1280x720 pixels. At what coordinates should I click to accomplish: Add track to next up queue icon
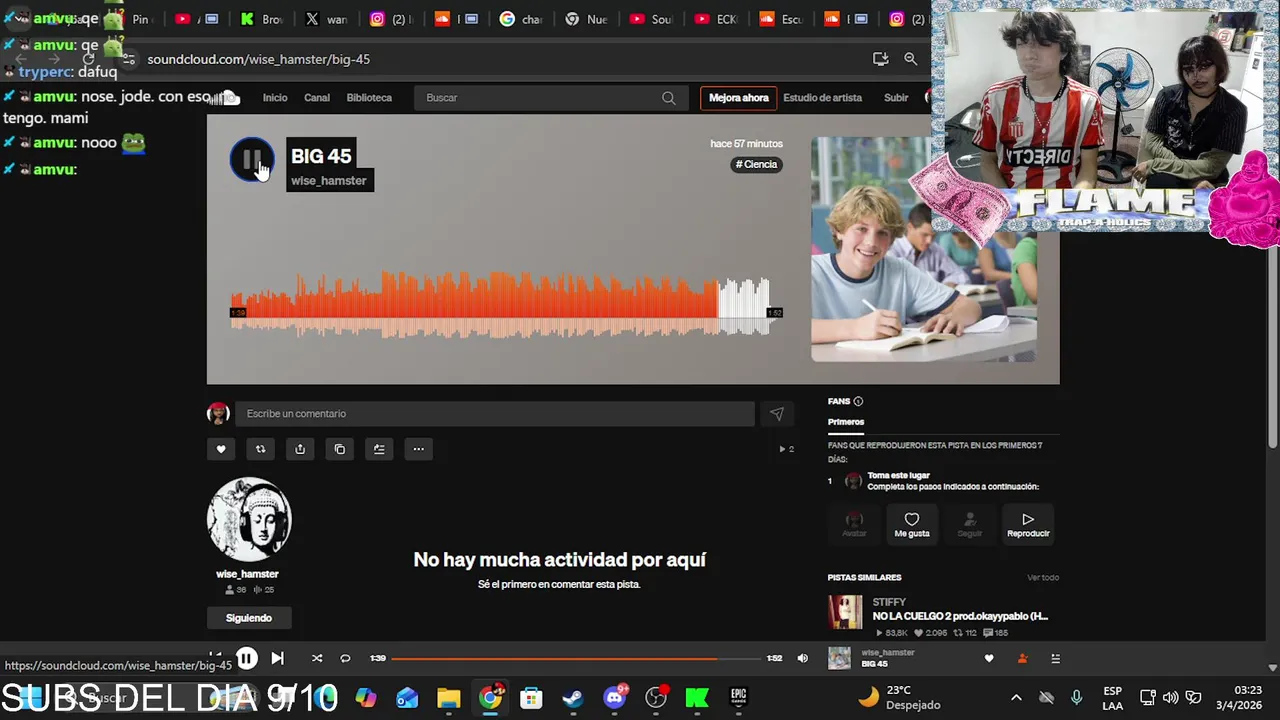click(x=379, y=449)
